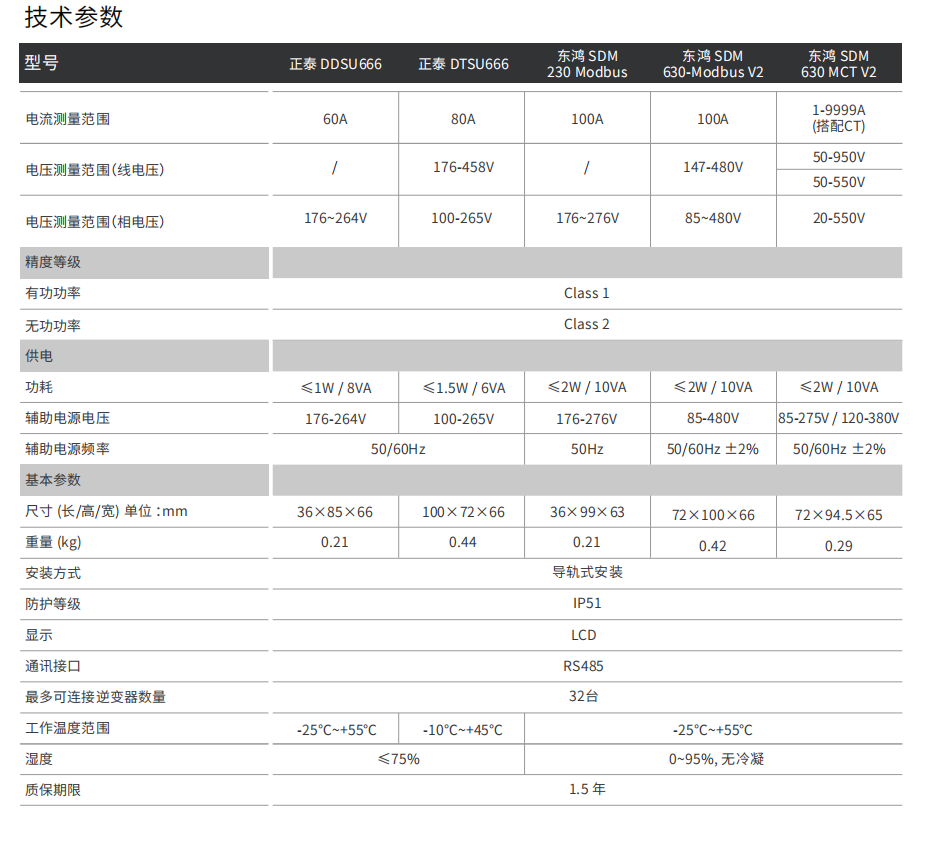The width and height of the screenshot is (938, 844).
Task: Click the 通讯接口 row label
Action: point(53,666)
